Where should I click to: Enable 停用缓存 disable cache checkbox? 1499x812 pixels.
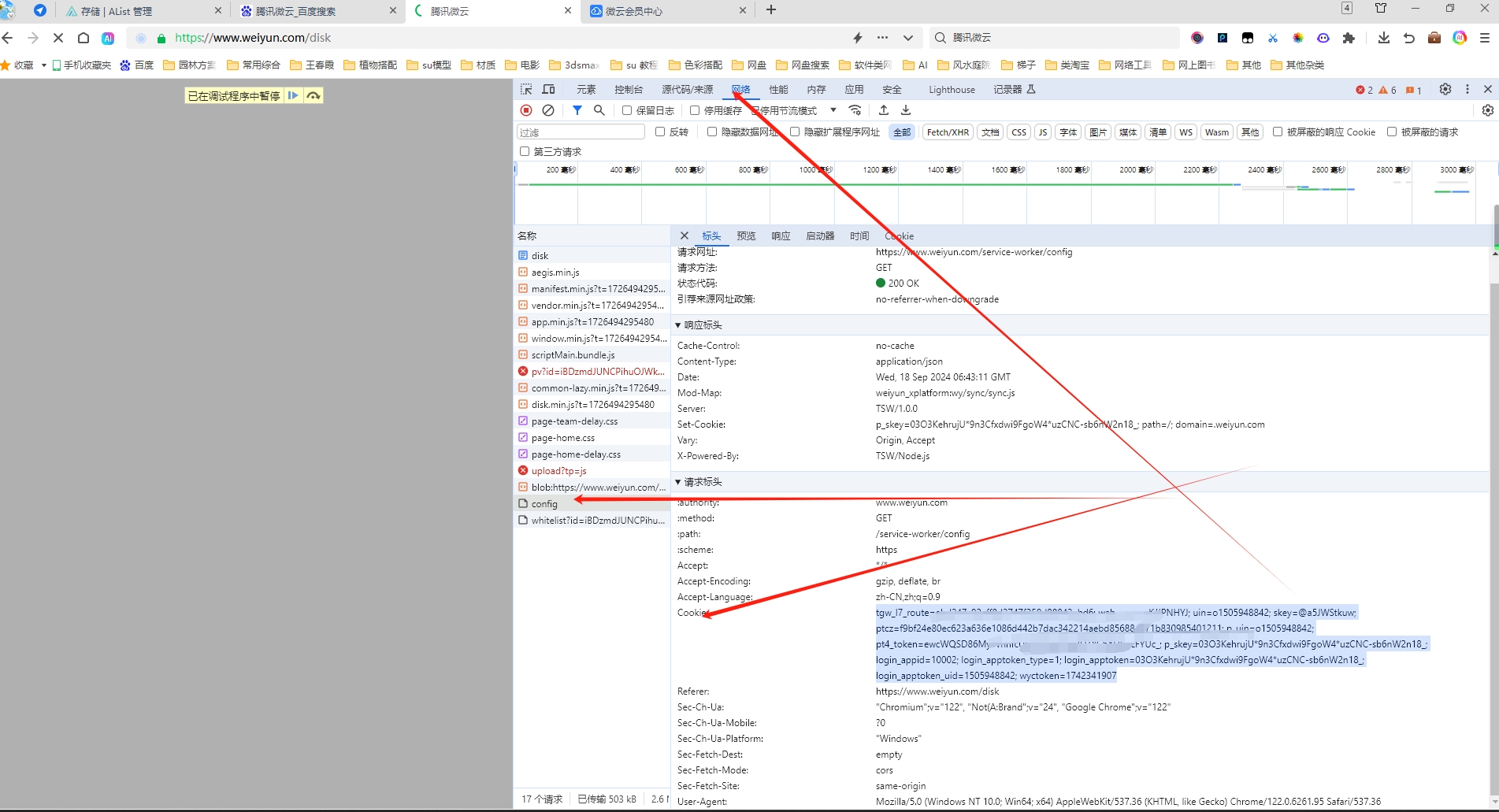(x=695, y=110)
